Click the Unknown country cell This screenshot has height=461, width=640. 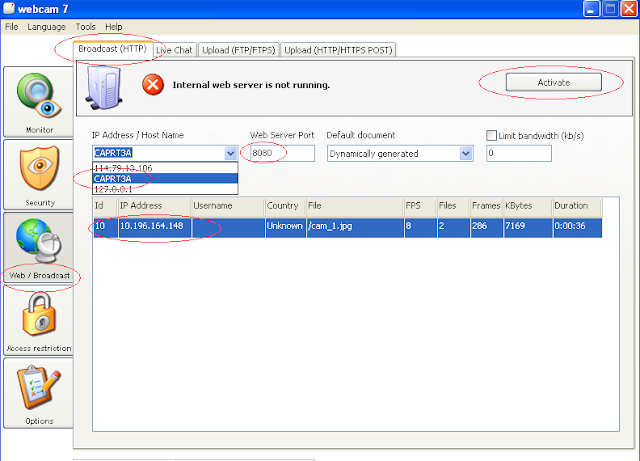[x=285, y=227]
